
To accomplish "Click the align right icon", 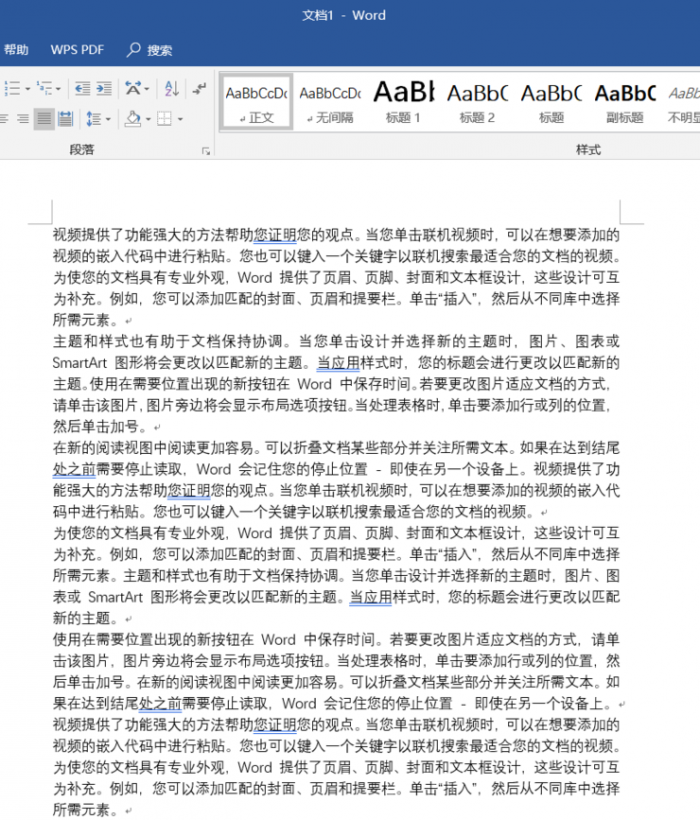I will [22, 119].
